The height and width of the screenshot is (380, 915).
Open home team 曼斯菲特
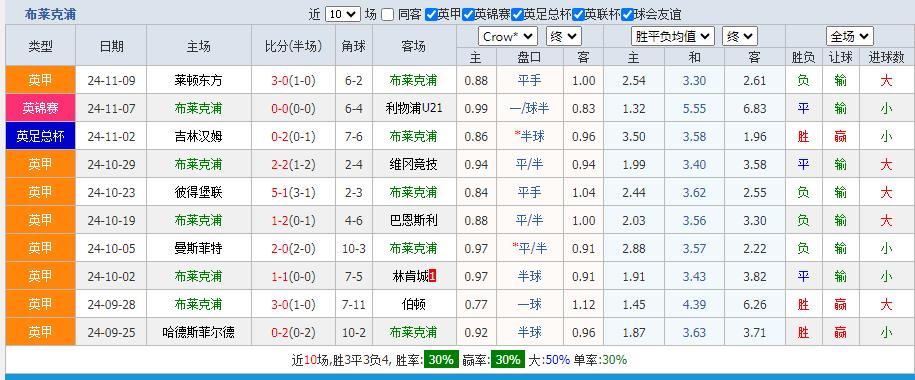point(198,248)
